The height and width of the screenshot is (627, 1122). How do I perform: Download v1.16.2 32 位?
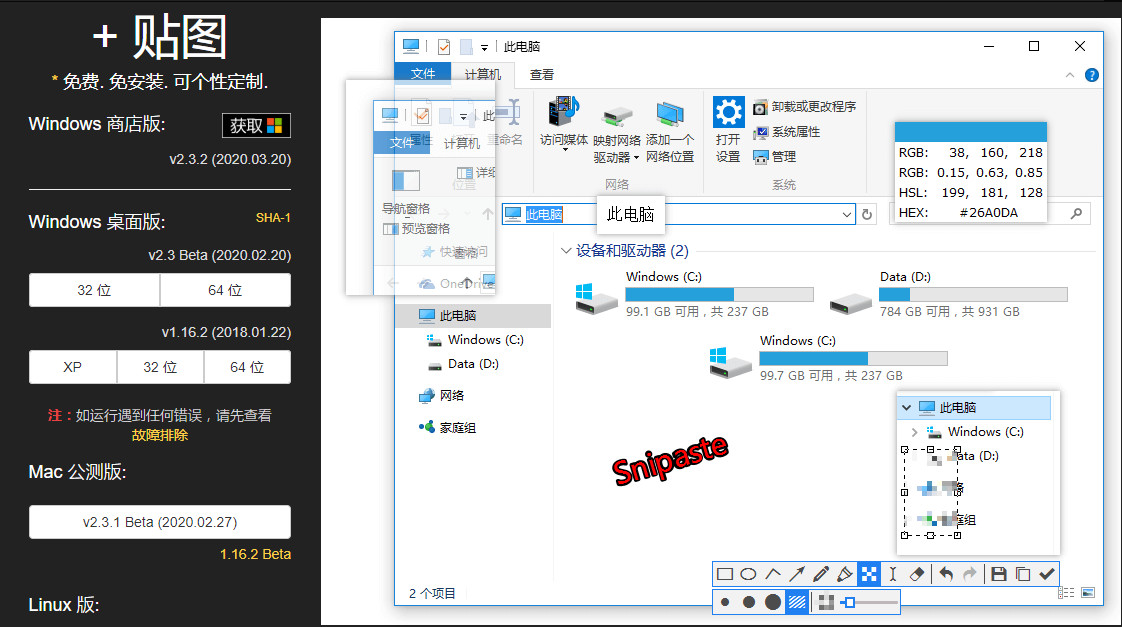pos(160,367)
